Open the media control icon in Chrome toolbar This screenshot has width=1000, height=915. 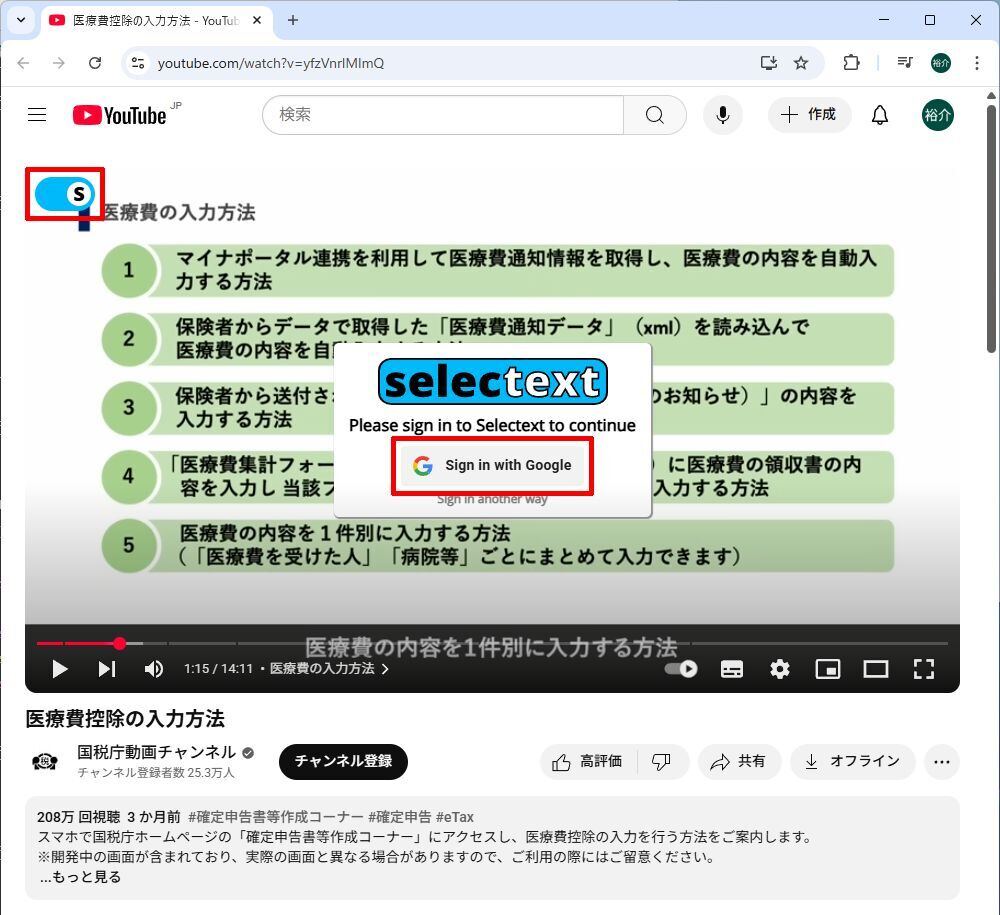[904, 62]
